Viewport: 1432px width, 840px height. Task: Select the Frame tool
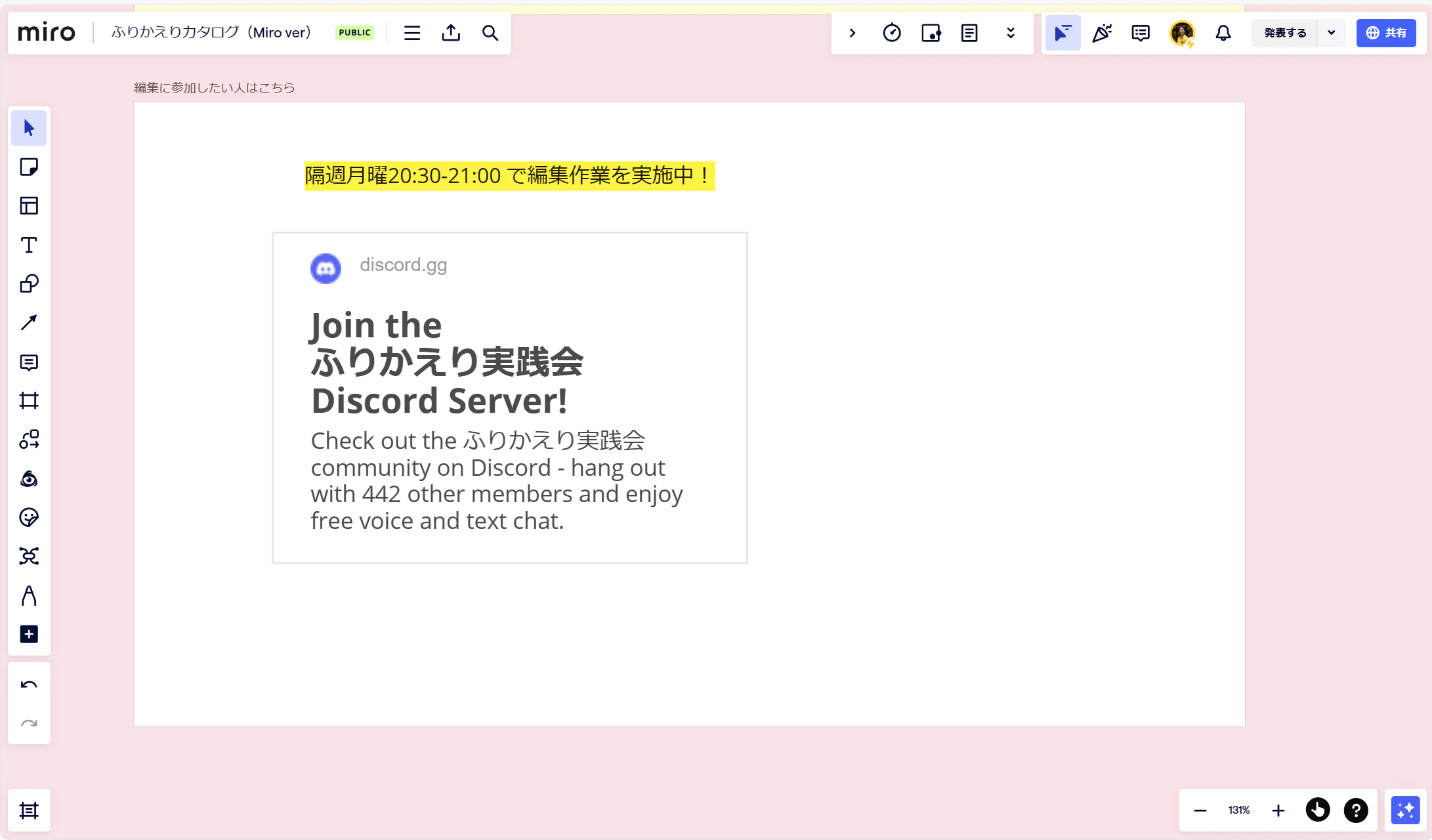point(29,400)
